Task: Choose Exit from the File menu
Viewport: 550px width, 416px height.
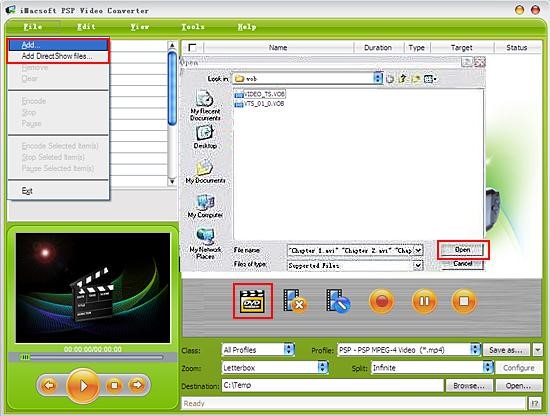Action: point(58,191)
